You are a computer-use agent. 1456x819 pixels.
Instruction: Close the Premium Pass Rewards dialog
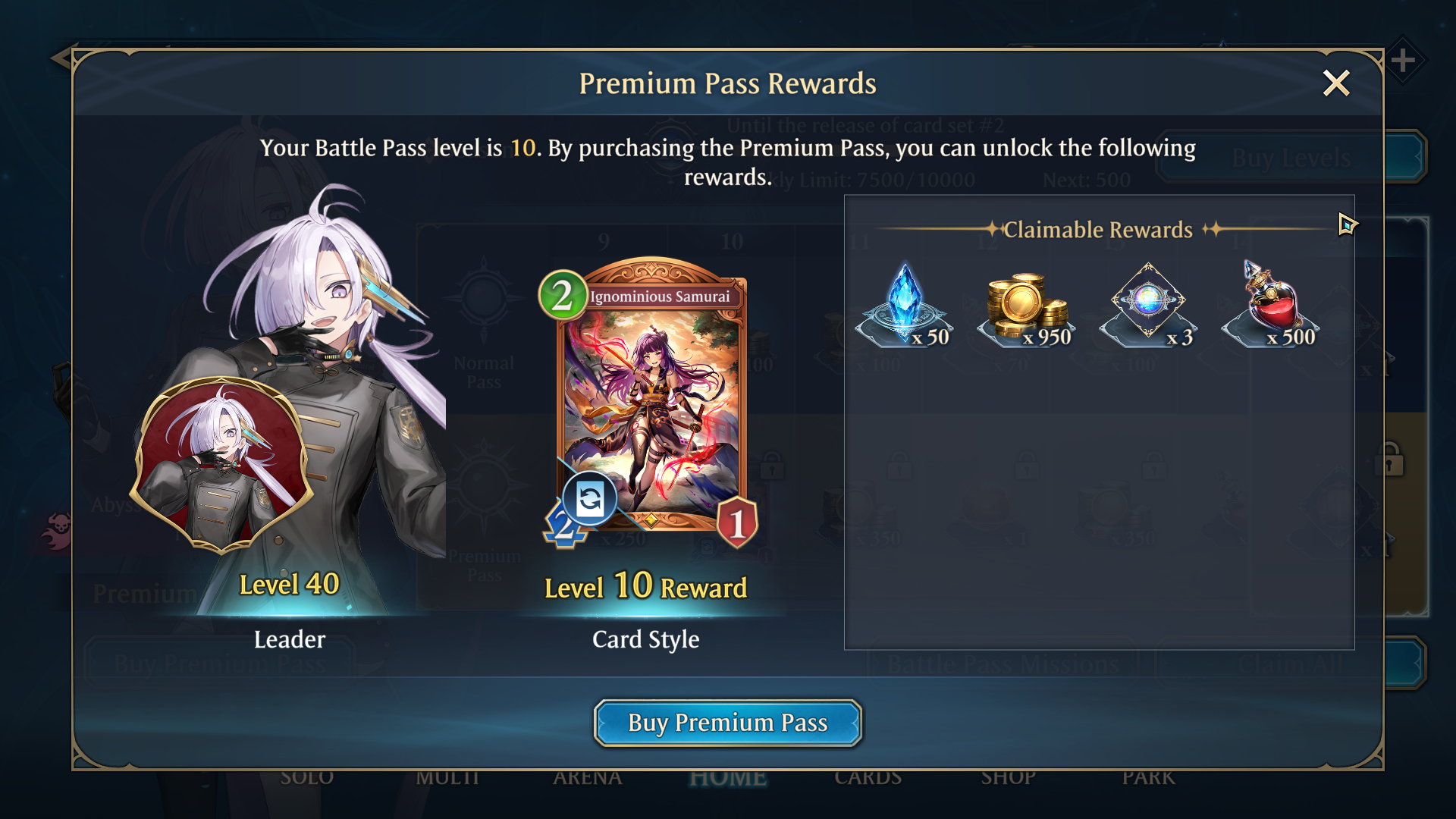pyautogui.click(x=1335, y=83)
